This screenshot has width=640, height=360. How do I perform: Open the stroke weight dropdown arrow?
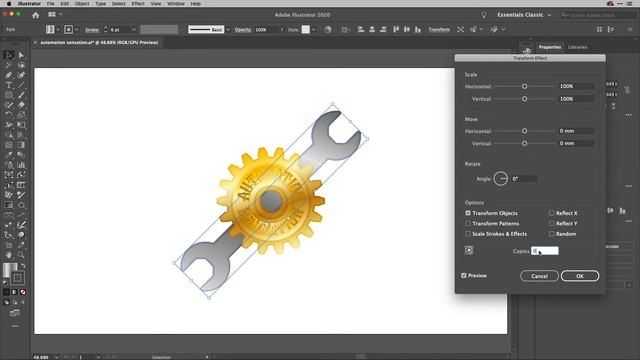[x=133, y=29]
